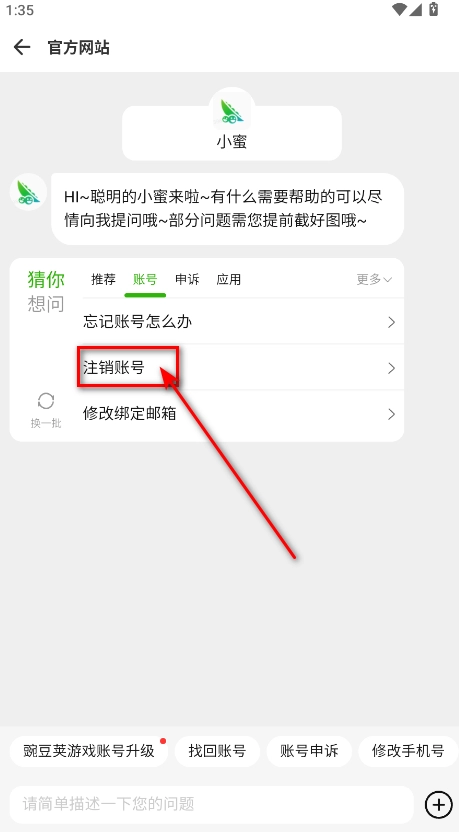Switch to the 应用 tab

pos(228,279)
